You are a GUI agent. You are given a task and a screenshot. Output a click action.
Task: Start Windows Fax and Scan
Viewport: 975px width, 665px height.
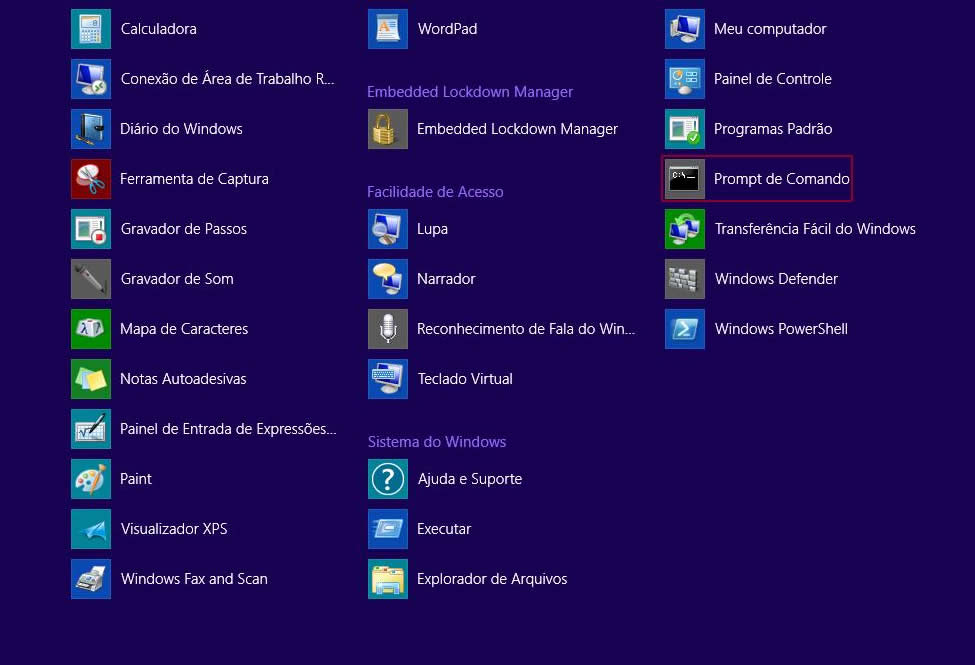pyautogui.click(x=193, y=579)
